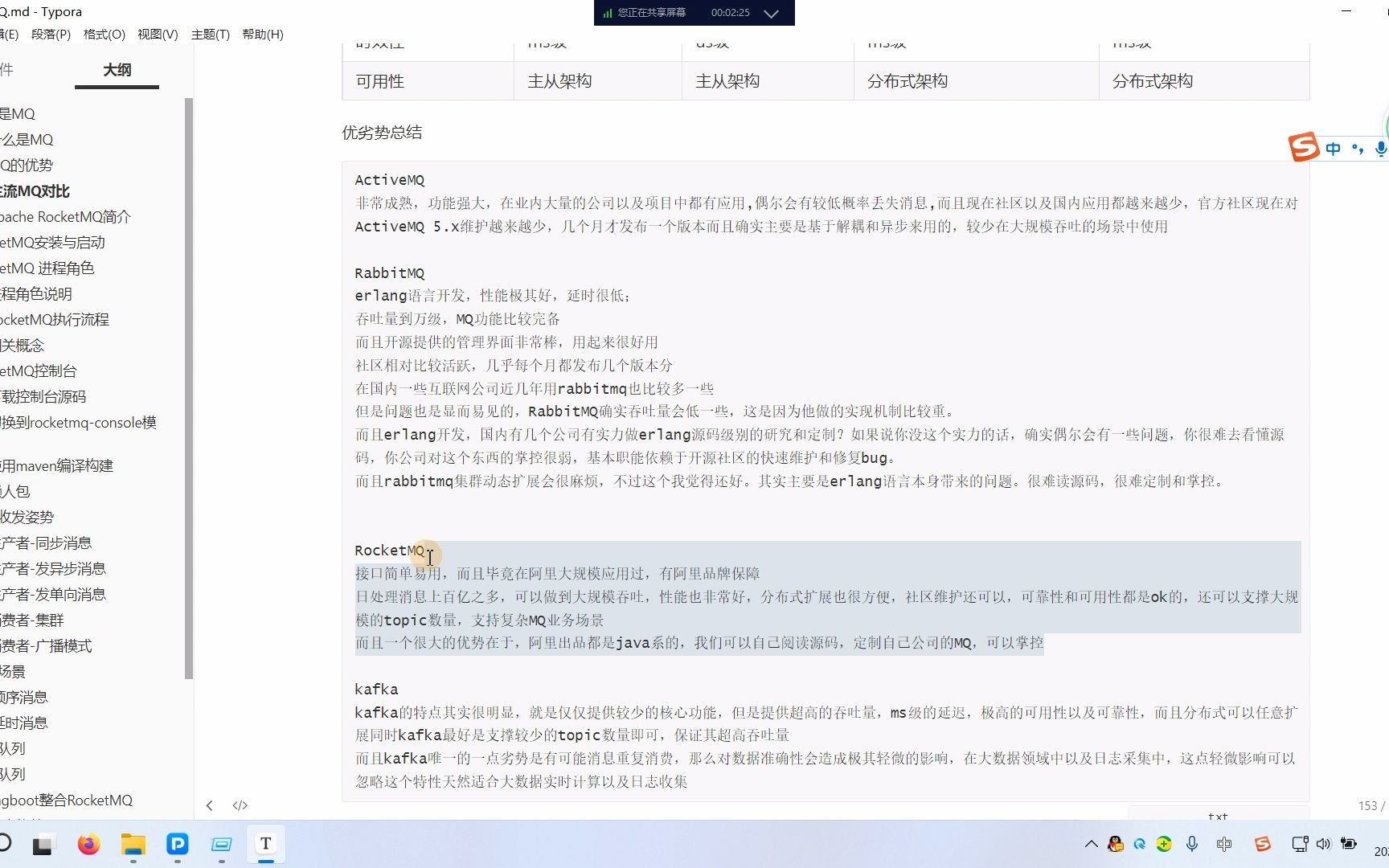Open the 段落(P) menu
The image size is (1389, 868).
[51, 35]
